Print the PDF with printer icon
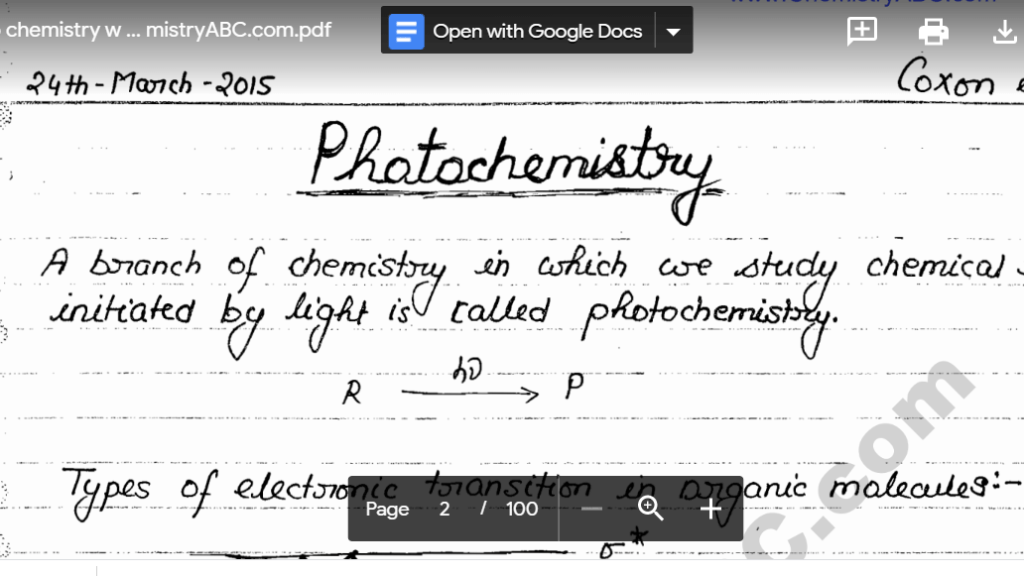The width and height of the screenshot is (1024, 576). 933,31
